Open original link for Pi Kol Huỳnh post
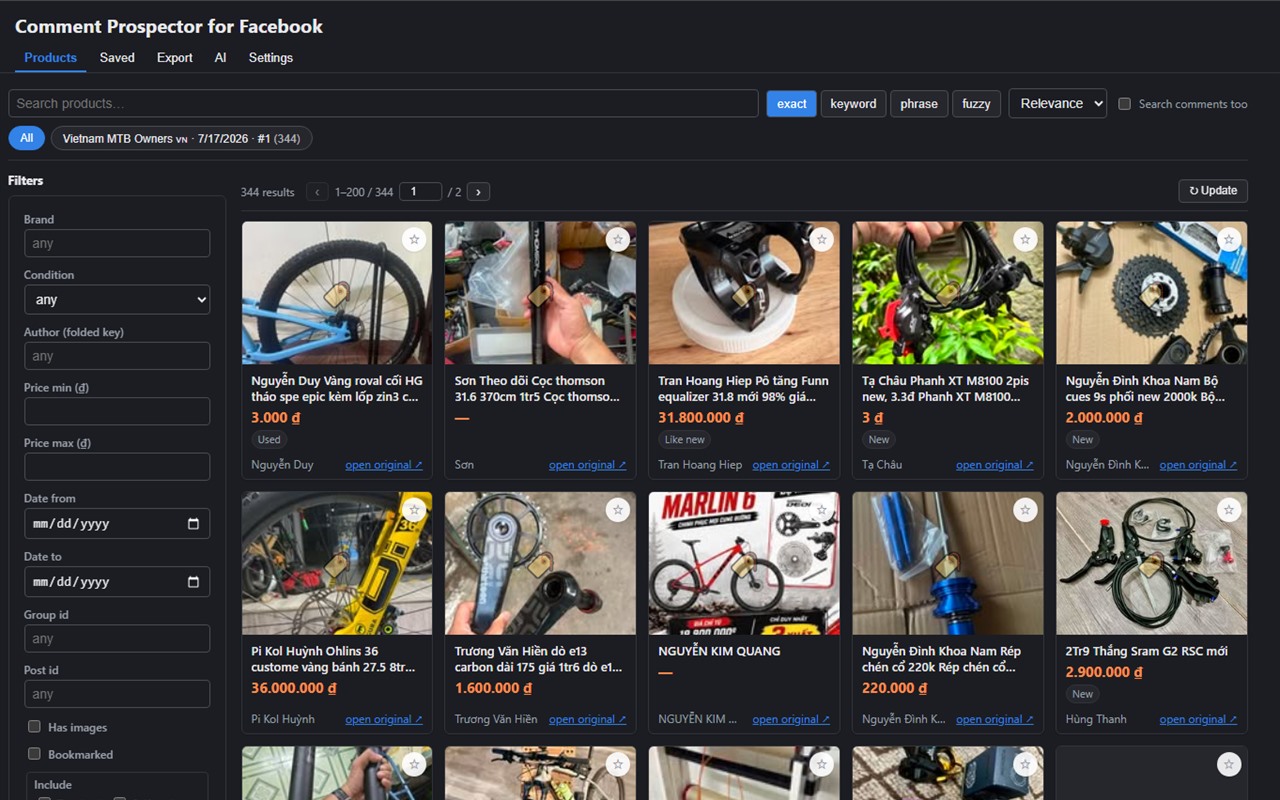 (x=384, y=719)
